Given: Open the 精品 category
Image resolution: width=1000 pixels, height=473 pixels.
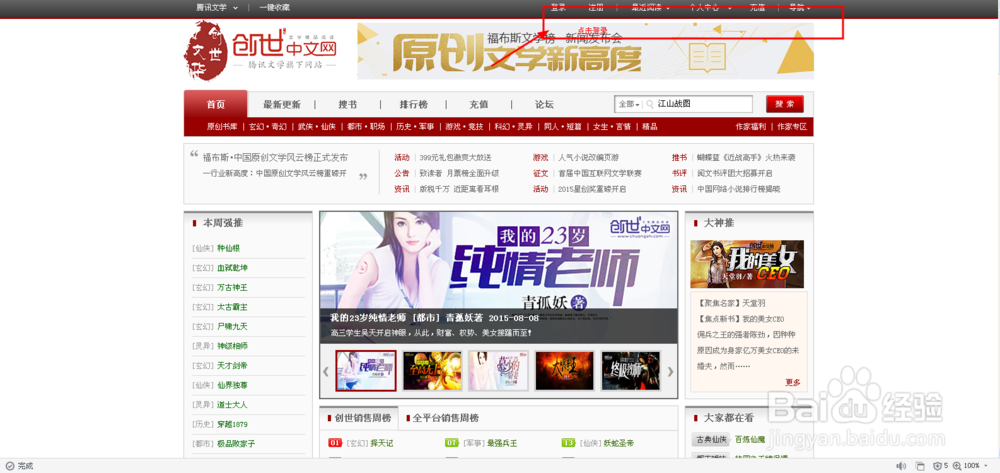Looking at the screenshot, I should pyautogui.click(x=649, y=126).
